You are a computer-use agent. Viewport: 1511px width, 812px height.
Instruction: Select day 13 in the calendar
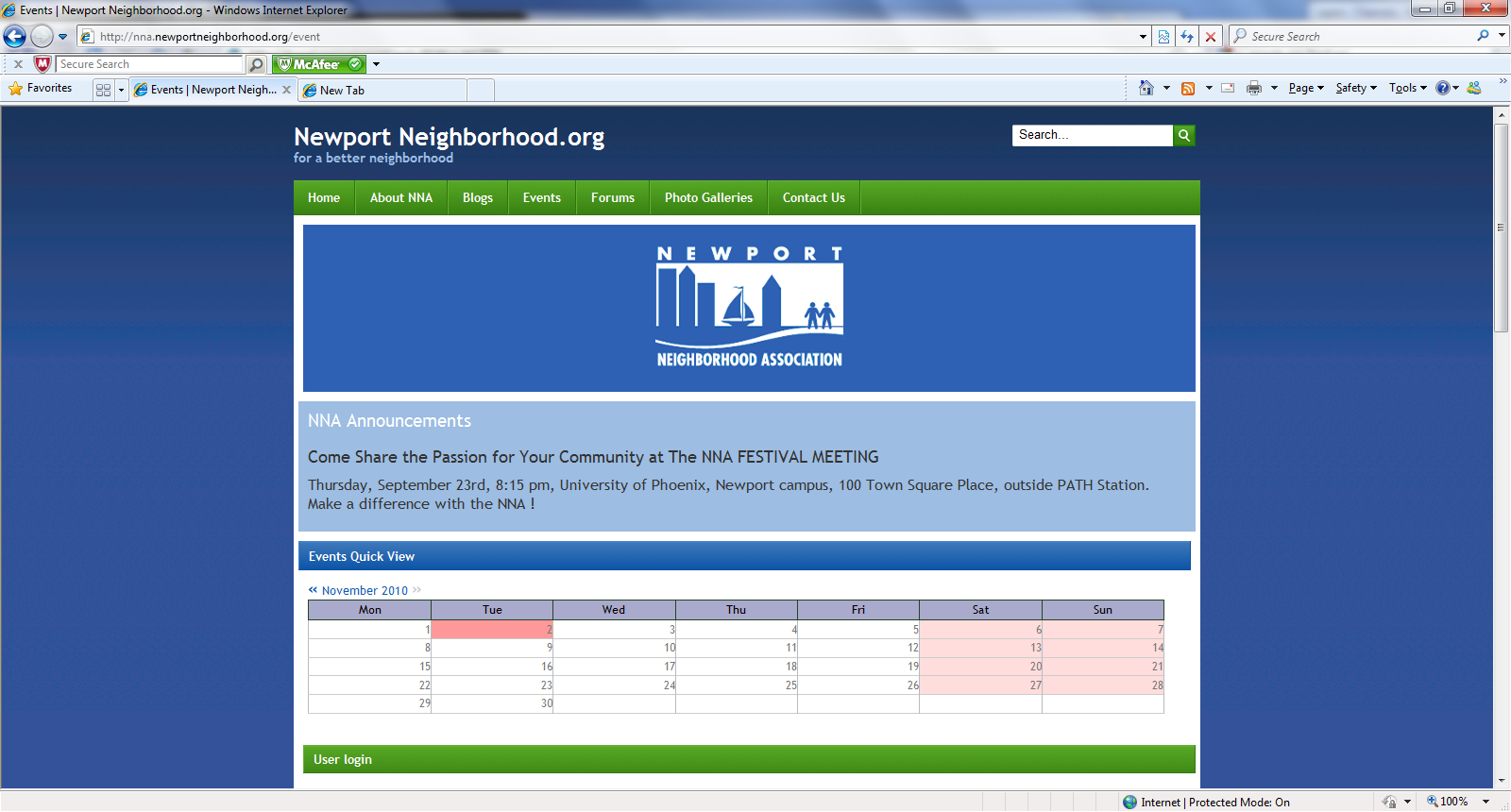coord(980,648)
